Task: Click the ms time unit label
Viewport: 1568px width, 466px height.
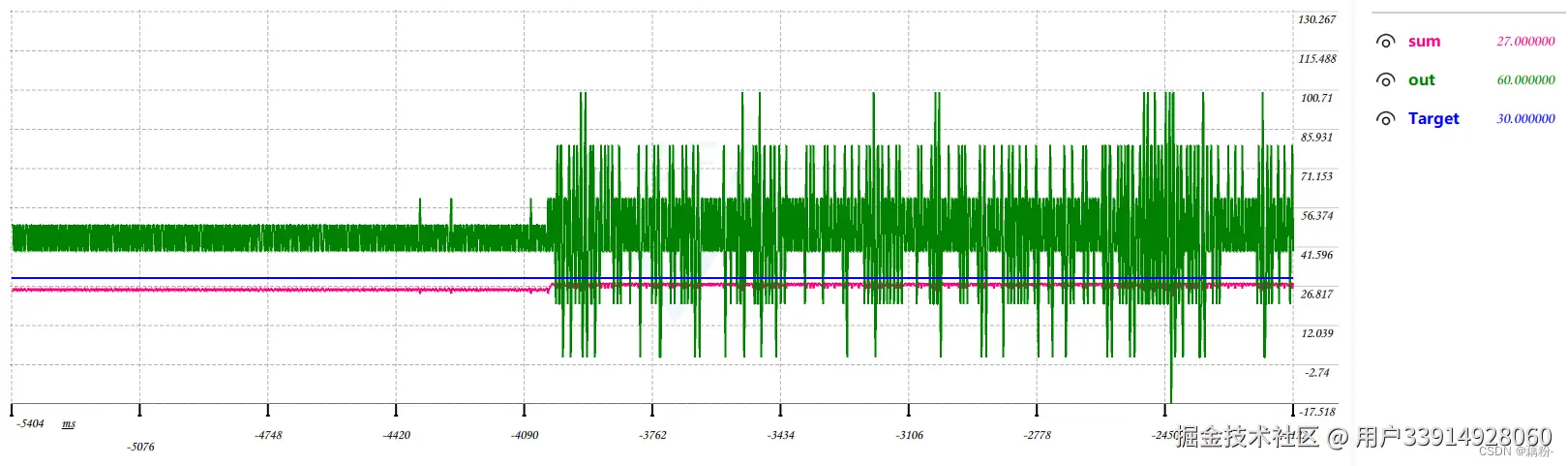Action: (69, 424)
